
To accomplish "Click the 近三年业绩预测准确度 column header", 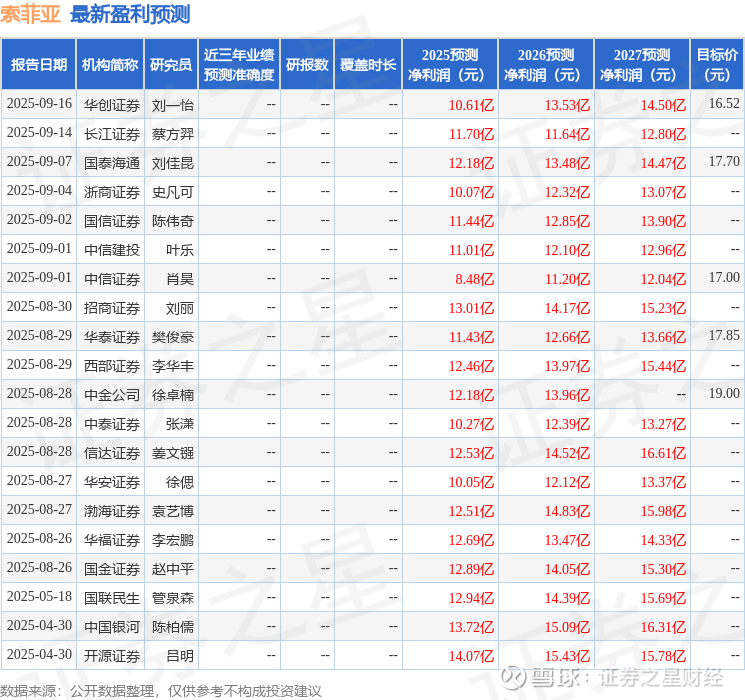I will tap(239, 65).
